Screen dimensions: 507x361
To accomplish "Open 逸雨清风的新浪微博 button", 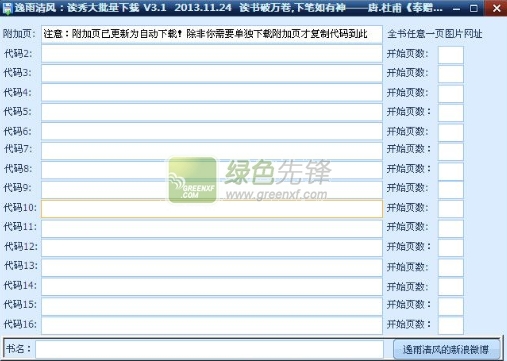I will pyautogui.click(x=446, y=349).
